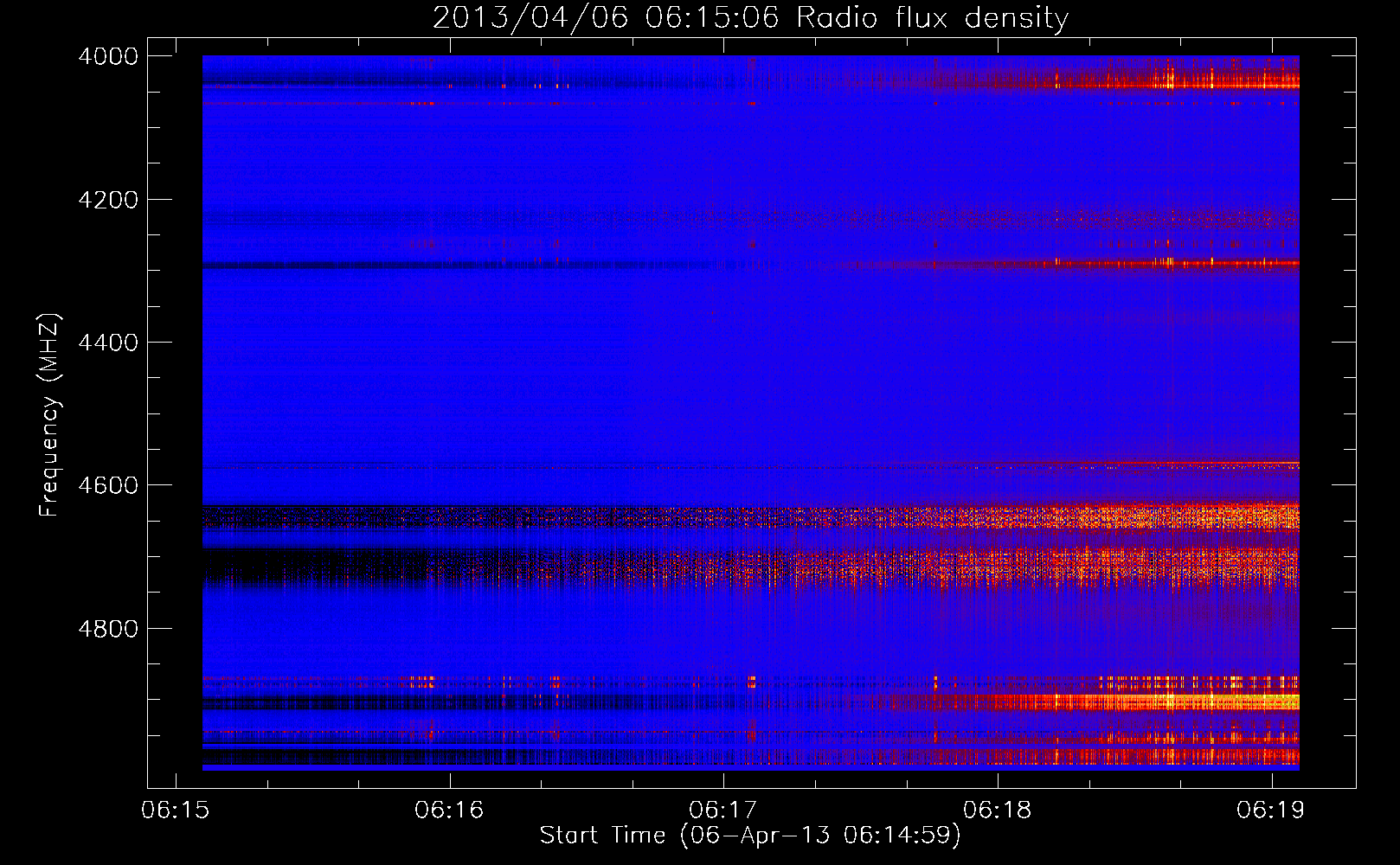Click the 06:19 time tick label
The image size is (1400, 865).
coord(1271,810)
